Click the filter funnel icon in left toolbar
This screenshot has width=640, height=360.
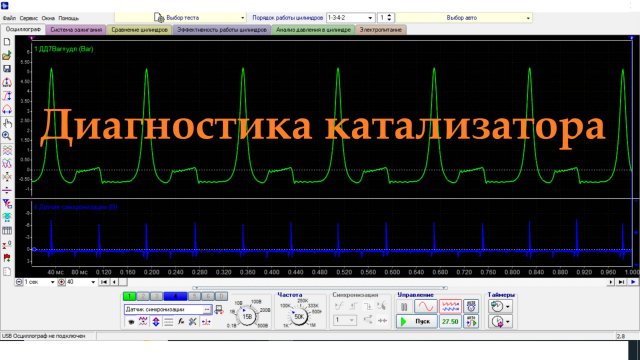[x=7, y=204]
